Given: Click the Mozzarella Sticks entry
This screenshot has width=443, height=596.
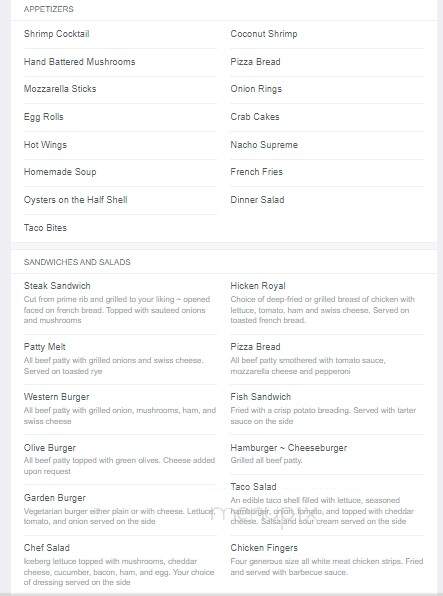Looking at the screenshot, I should pyautogui.click(x=60, y=89).
